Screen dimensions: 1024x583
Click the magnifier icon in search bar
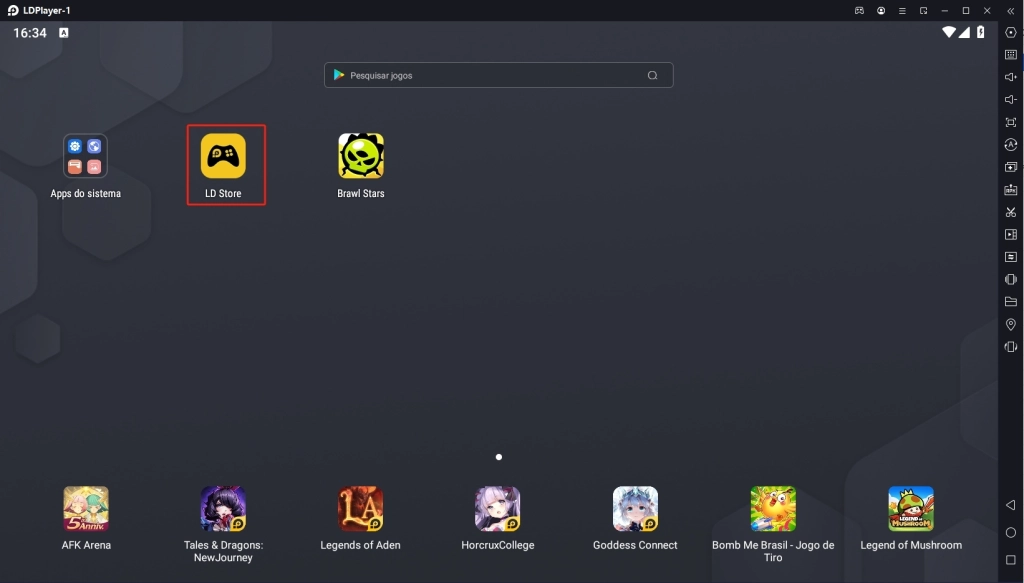point(652,75)
